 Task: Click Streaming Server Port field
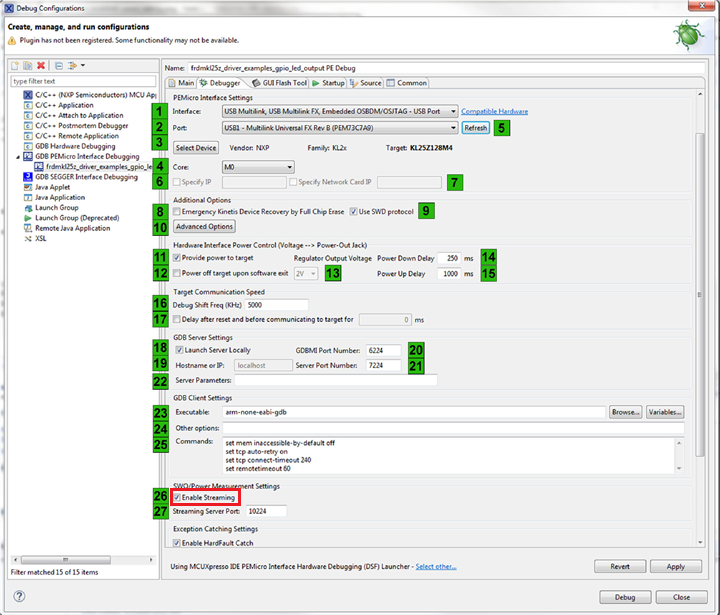pyautogui.click(x=266, y=511)
